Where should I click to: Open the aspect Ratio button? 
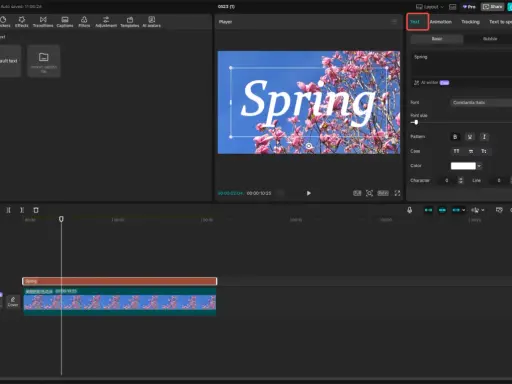pos(383,193)
